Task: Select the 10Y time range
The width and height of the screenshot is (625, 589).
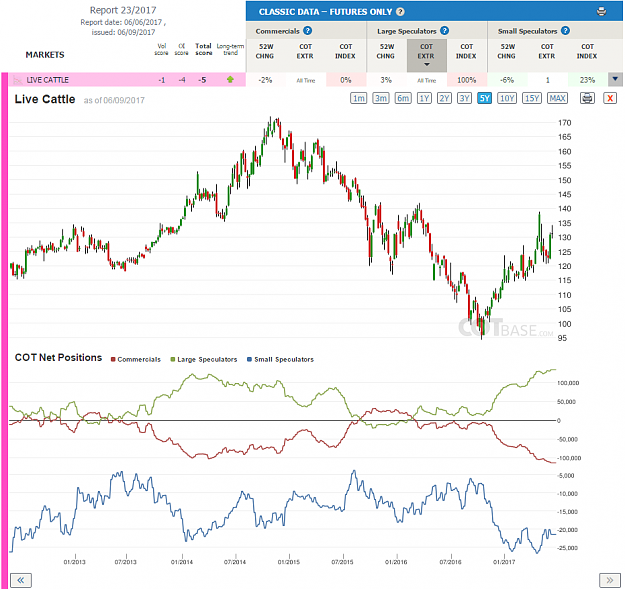Action: [507, 98]
